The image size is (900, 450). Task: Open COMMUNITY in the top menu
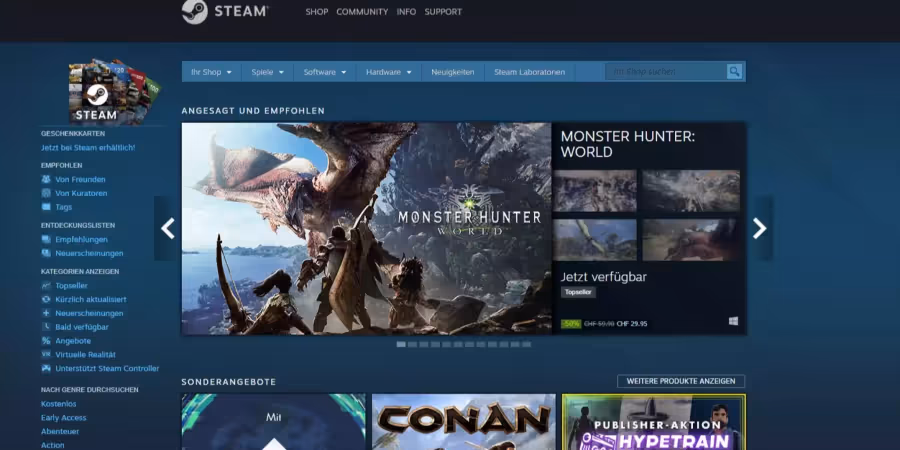click(x=362, y=11)
